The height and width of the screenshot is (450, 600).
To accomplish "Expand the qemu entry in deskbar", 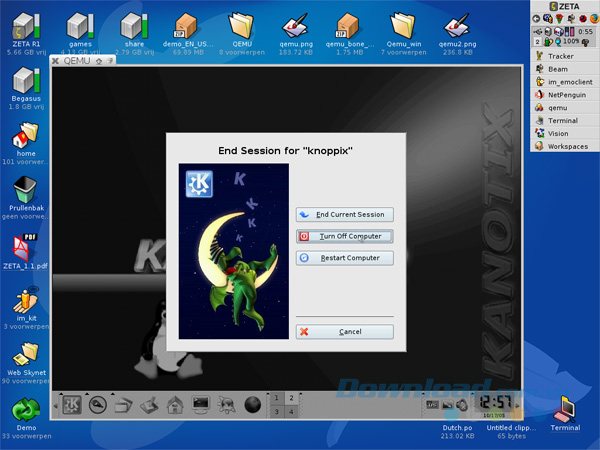I will coord(539,108).
